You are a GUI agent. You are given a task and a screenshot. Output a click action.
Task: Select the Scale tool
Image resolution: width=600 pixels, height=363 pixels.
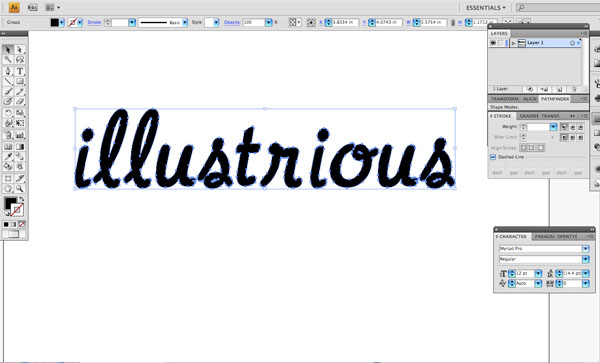click(x=20, y=113)
